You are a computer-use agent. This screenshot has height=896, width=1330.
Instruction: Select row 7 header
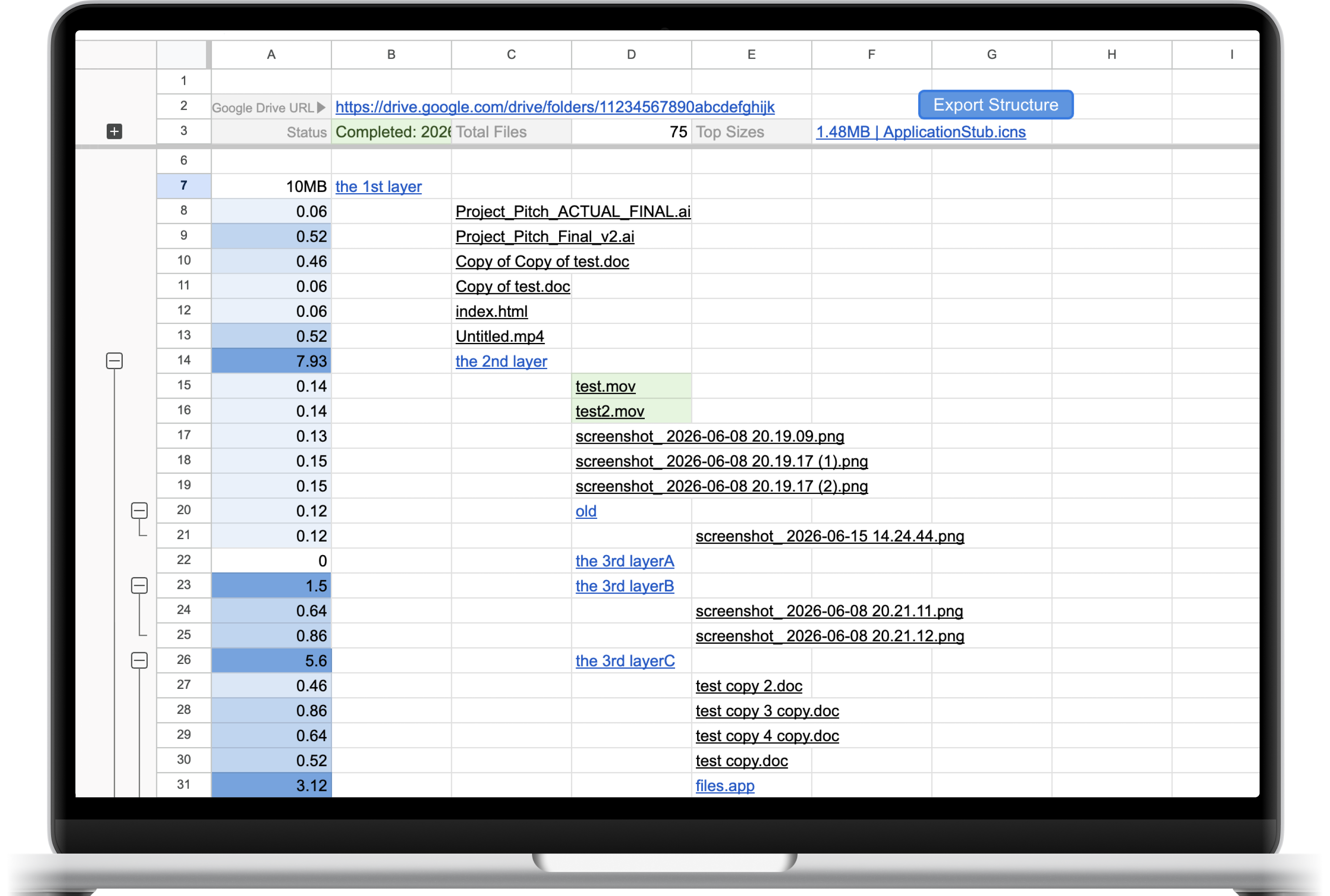click(184, 186)
